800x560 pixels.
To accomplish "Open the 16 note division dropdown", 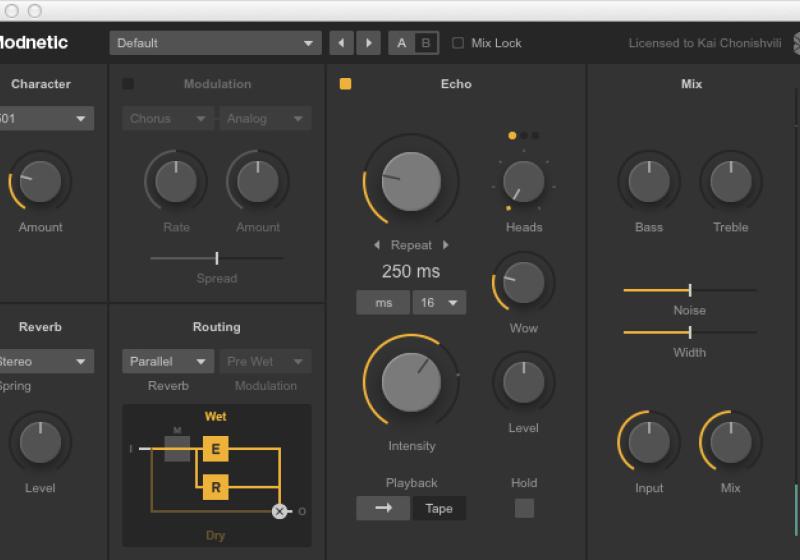I will tap(439, 303).
